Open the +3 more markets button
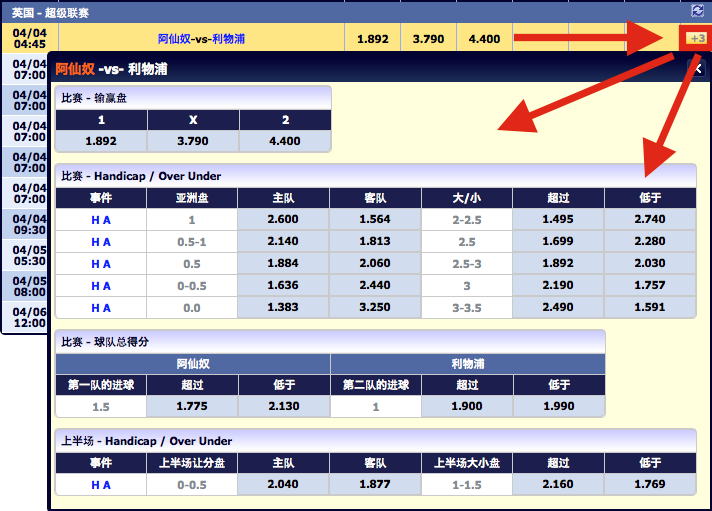Screen dimensions: 712x511 point(697,39)
